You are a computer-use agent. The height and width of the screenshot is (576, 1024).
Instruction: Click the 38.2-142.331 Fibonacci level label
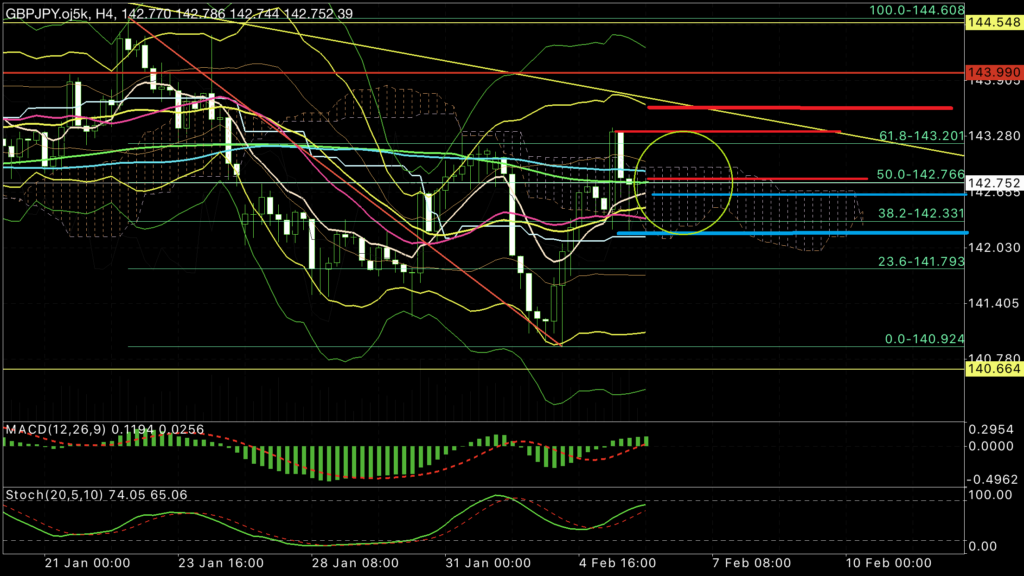[921, 213]
